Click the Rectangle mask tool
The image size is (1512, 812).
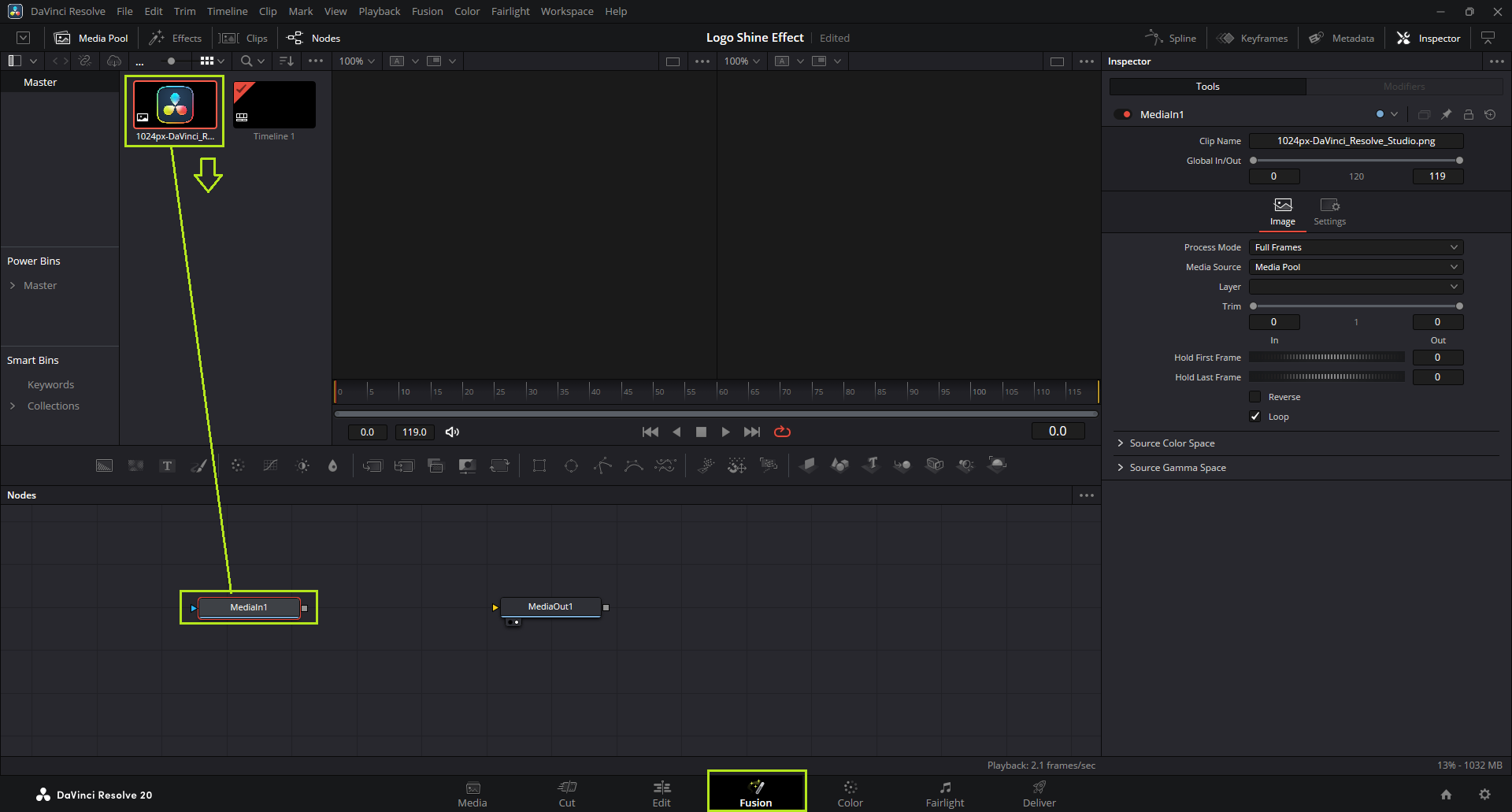pos(539,465)
